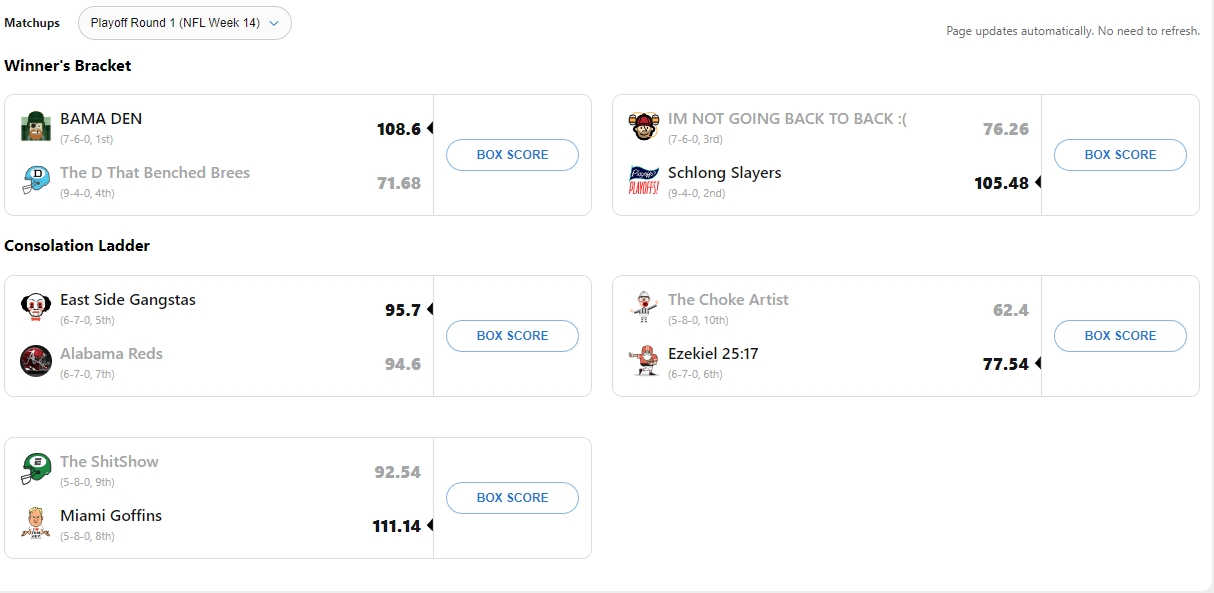The image size is (1214, 593).
Task: Click the Ezekiel 25:17 team logo
Action: pos(644,361)
